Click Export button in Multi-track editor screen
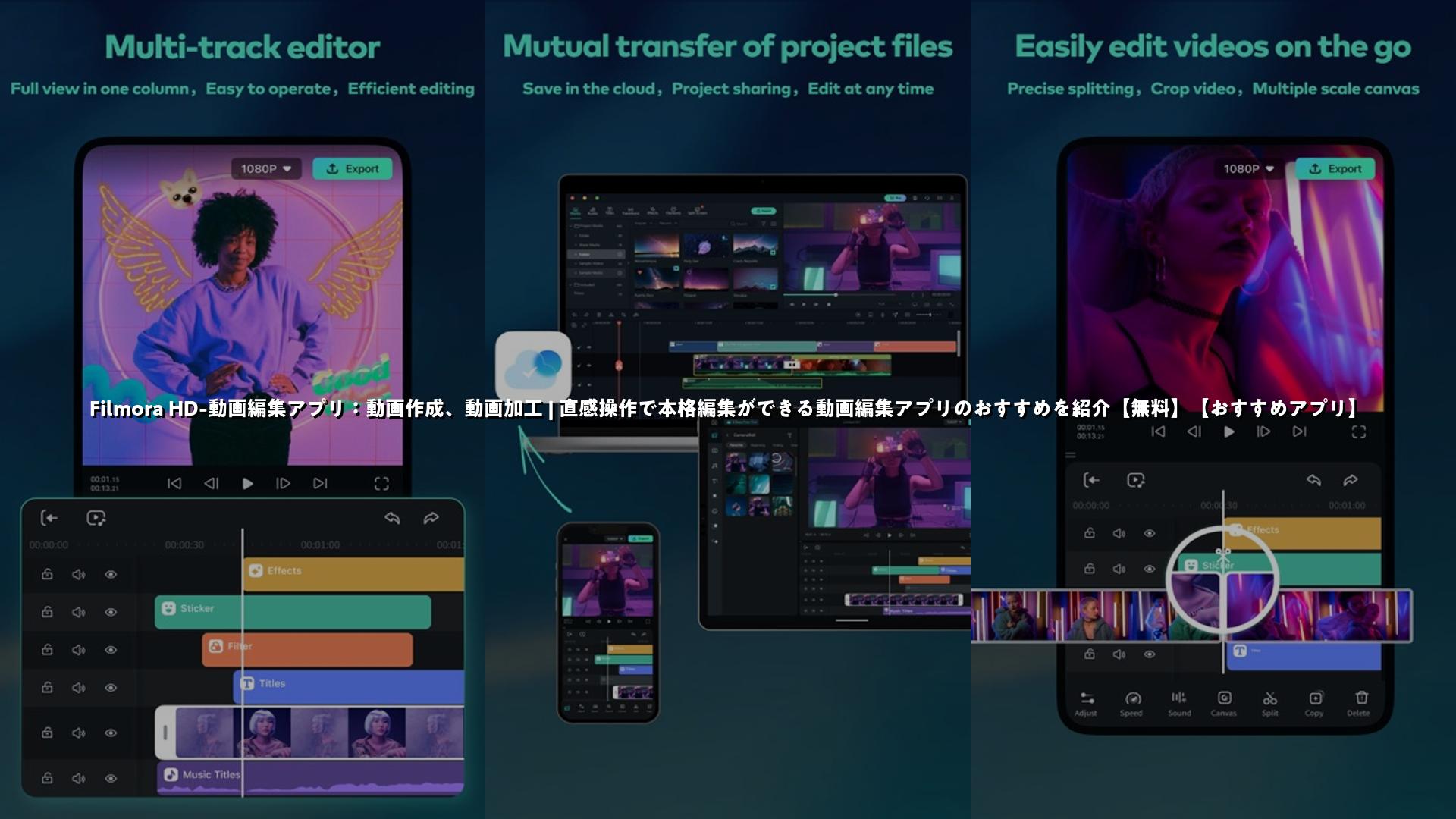 coord(353,168)
